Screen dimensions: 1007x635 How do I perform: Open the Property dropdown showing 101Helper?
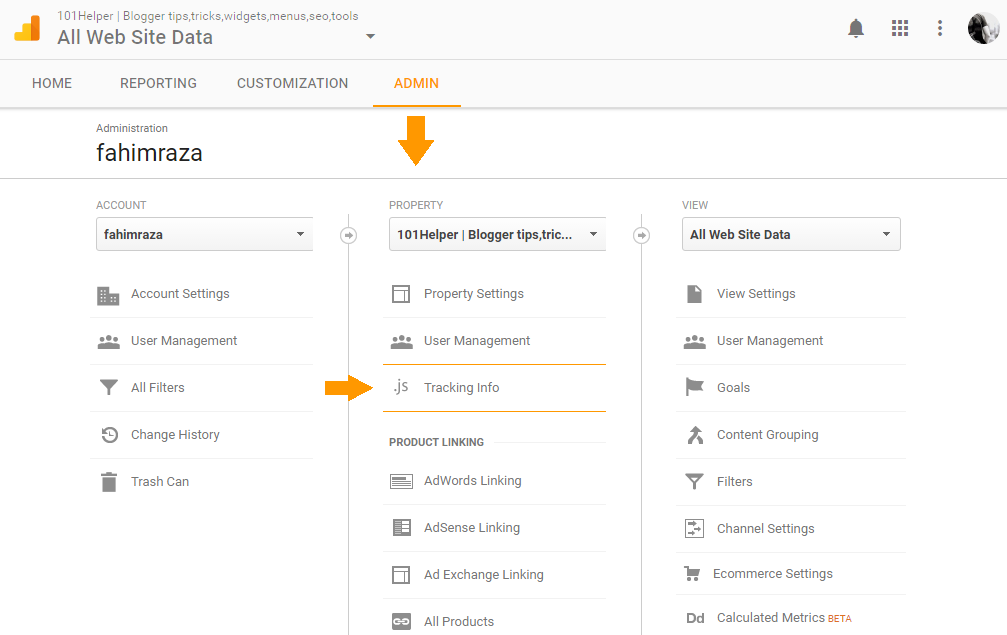497,234
